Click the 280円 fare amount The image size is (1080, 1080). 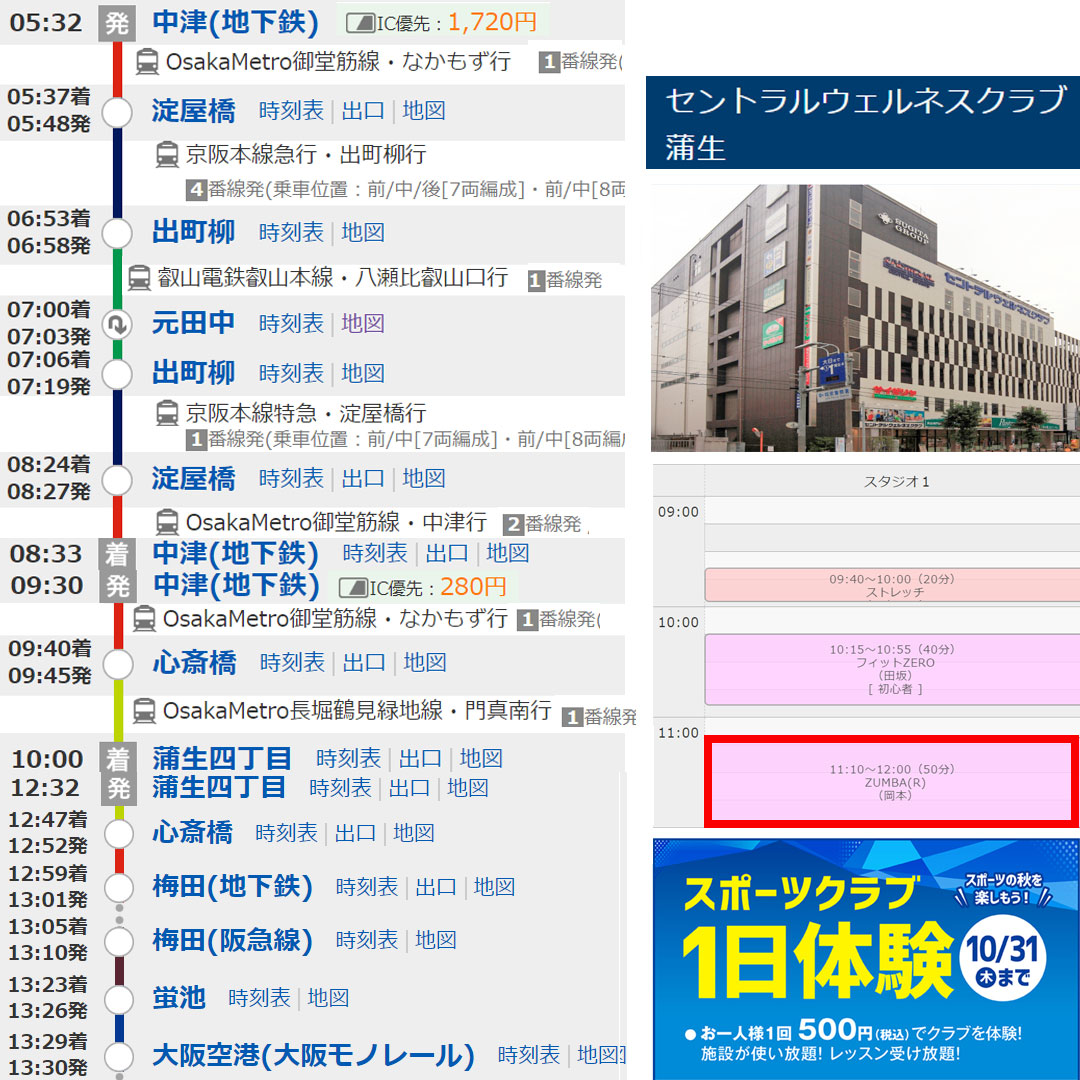(473, 587)
